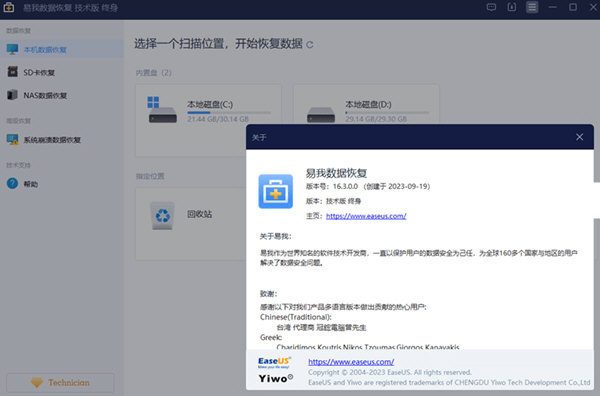Click the hard drive icon for D:
Image resolution: width=600 pixels, height=396 pixels.
point(321,114)
